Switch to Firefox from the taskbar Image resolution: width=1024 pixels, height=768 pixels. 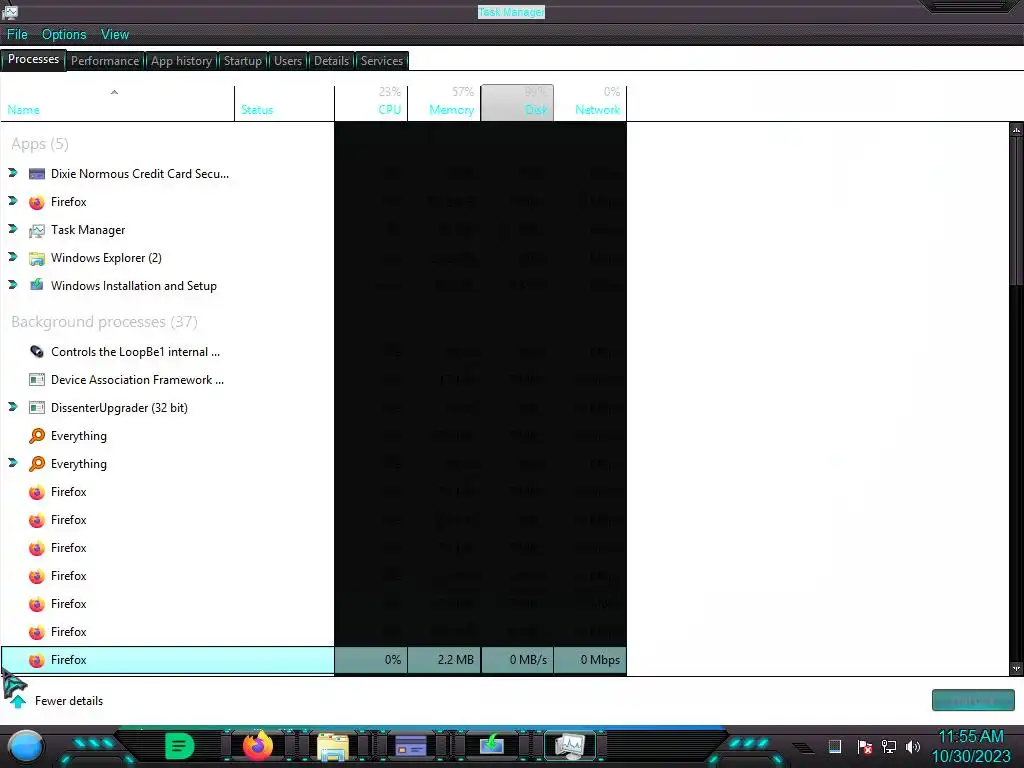pos(257,746)
